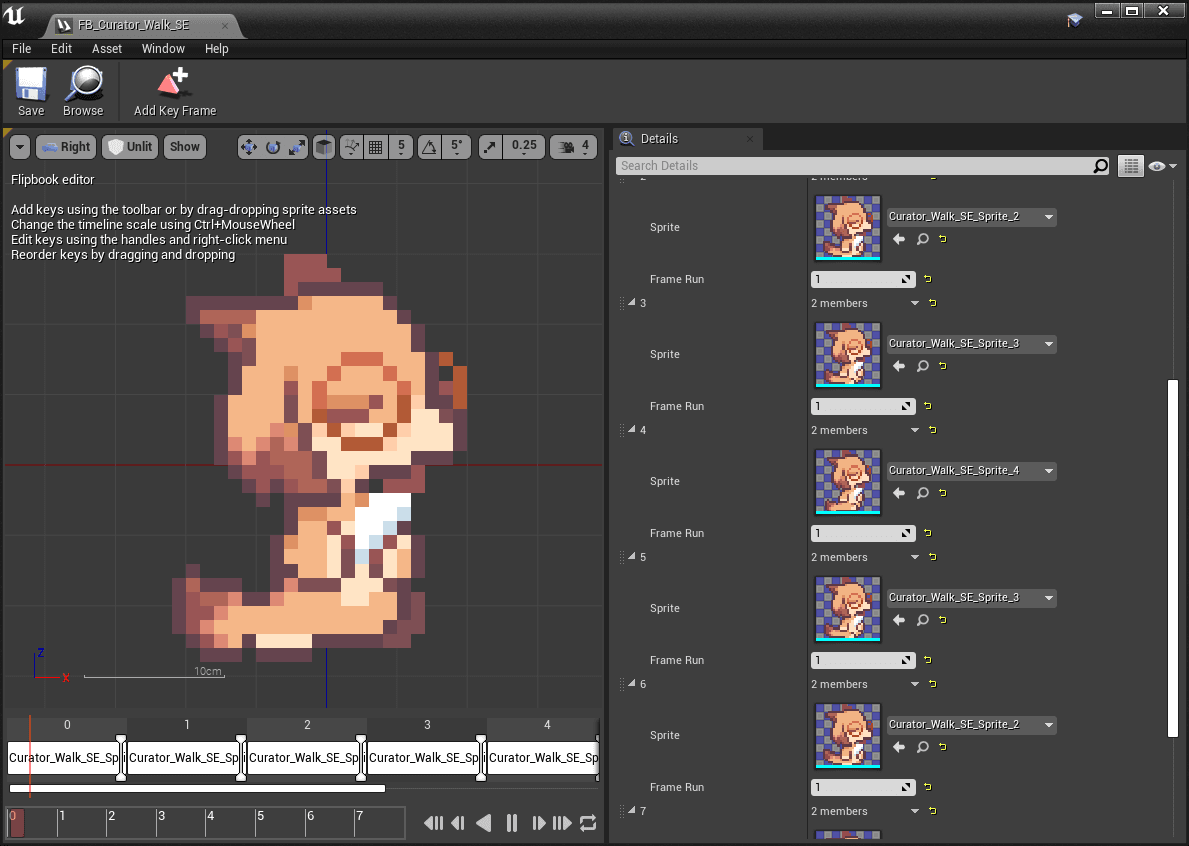Step forward one frame
Screen dimensions: 1189x846
(538, 823)
